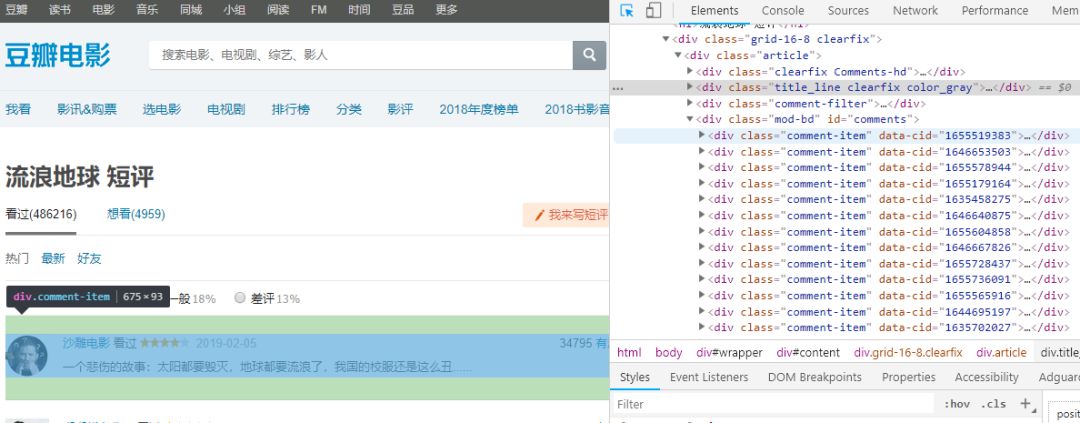
Task: Open 影讯&购票 navigation link
Action: pos(87,109)
